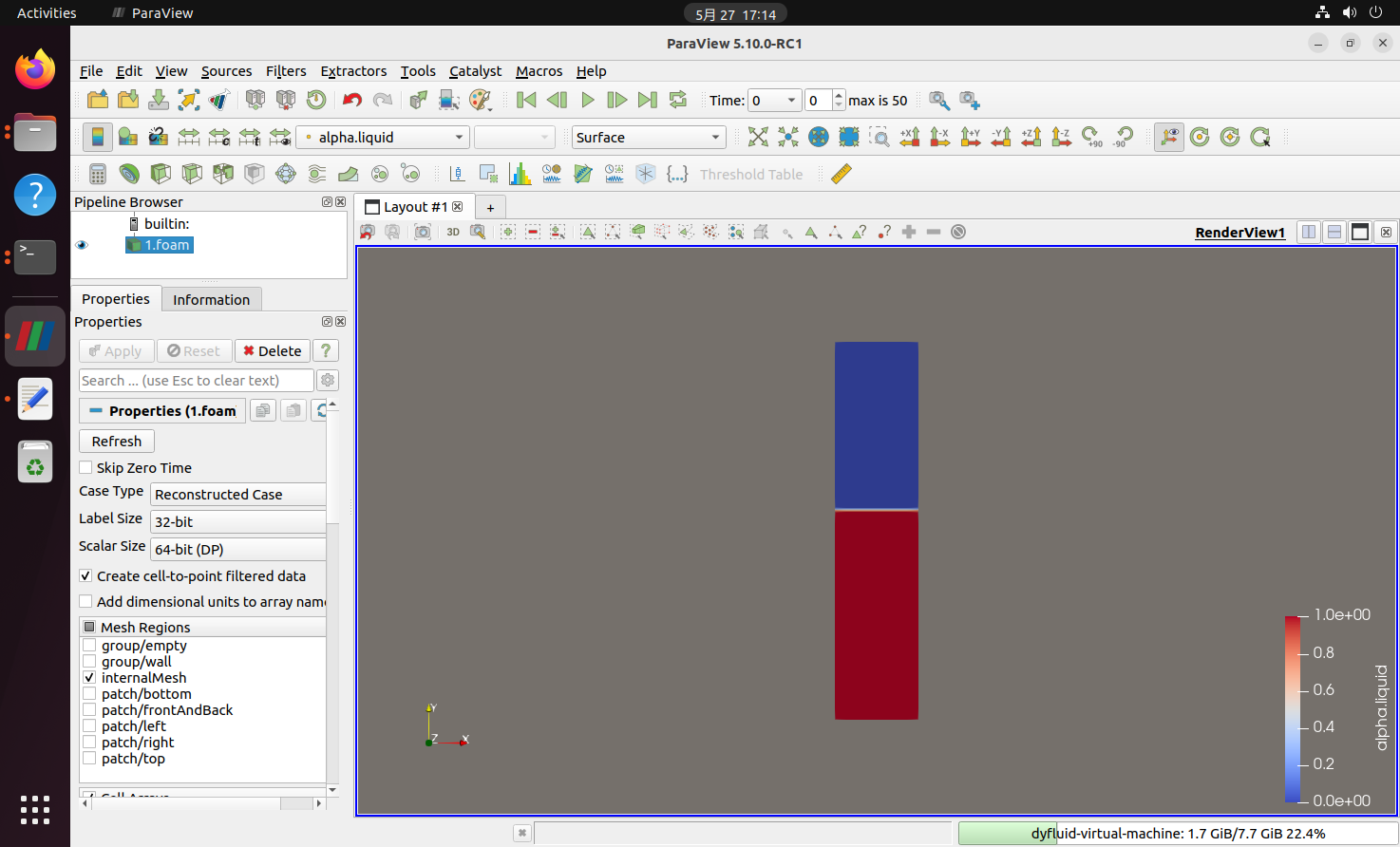The height and width of the screenshot is (847, 1400).
Task: Apply the Contour filter icon
Action: tap(129, 174)
